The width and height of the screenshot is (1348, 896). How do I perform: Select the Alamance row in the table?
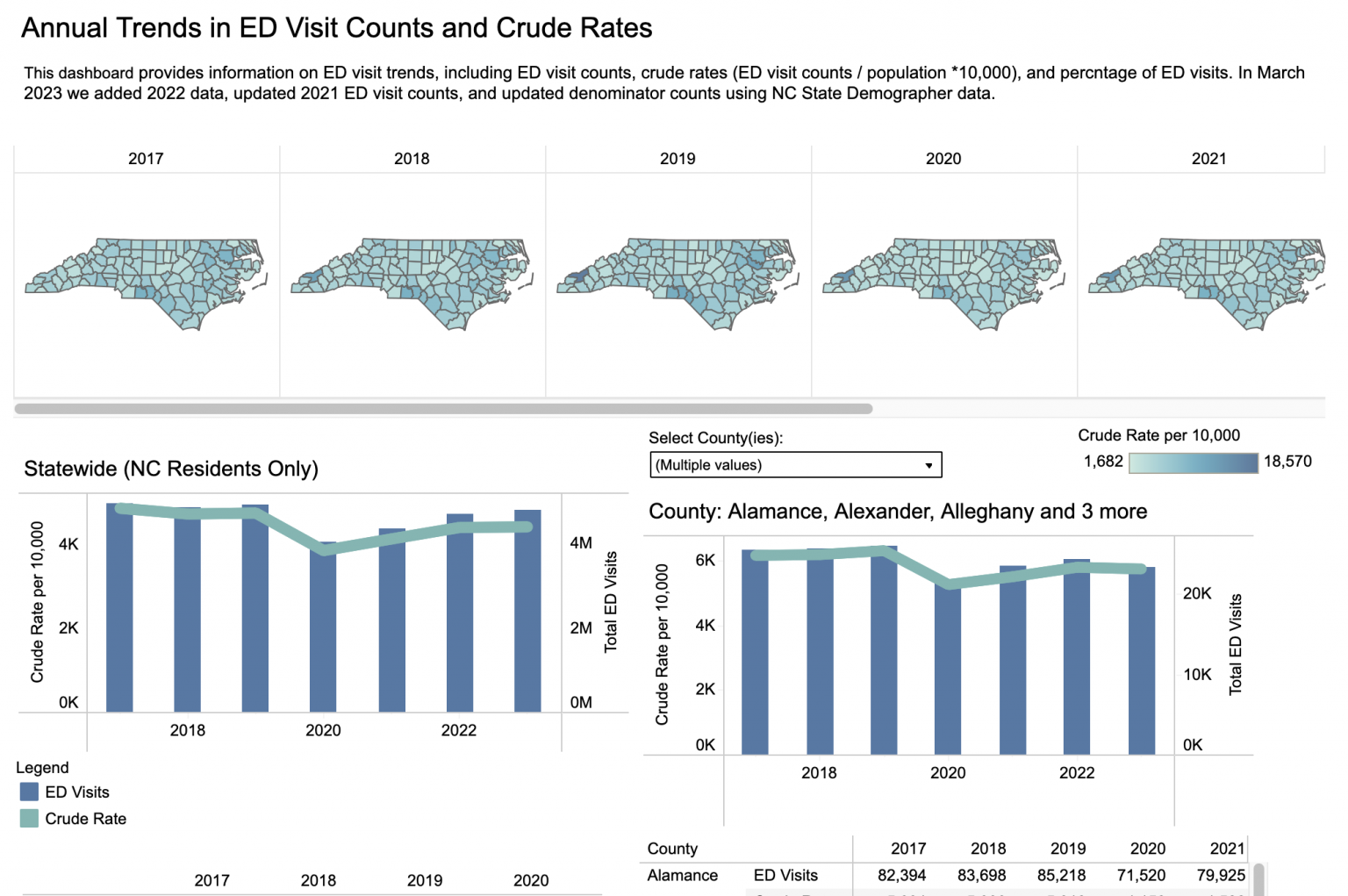683,875
